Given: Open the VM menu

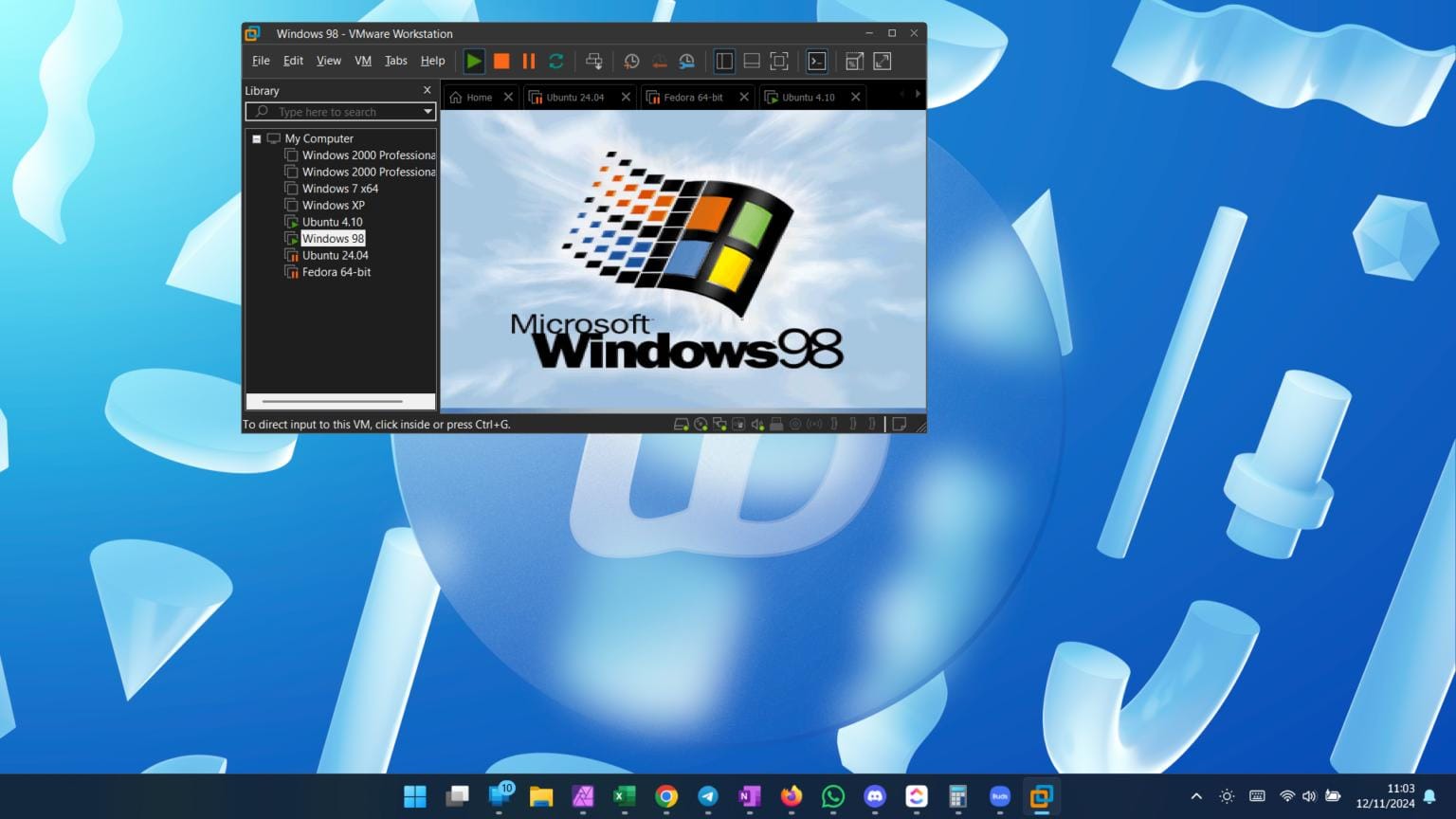Looking at the screenshot, I should point(362,61).
